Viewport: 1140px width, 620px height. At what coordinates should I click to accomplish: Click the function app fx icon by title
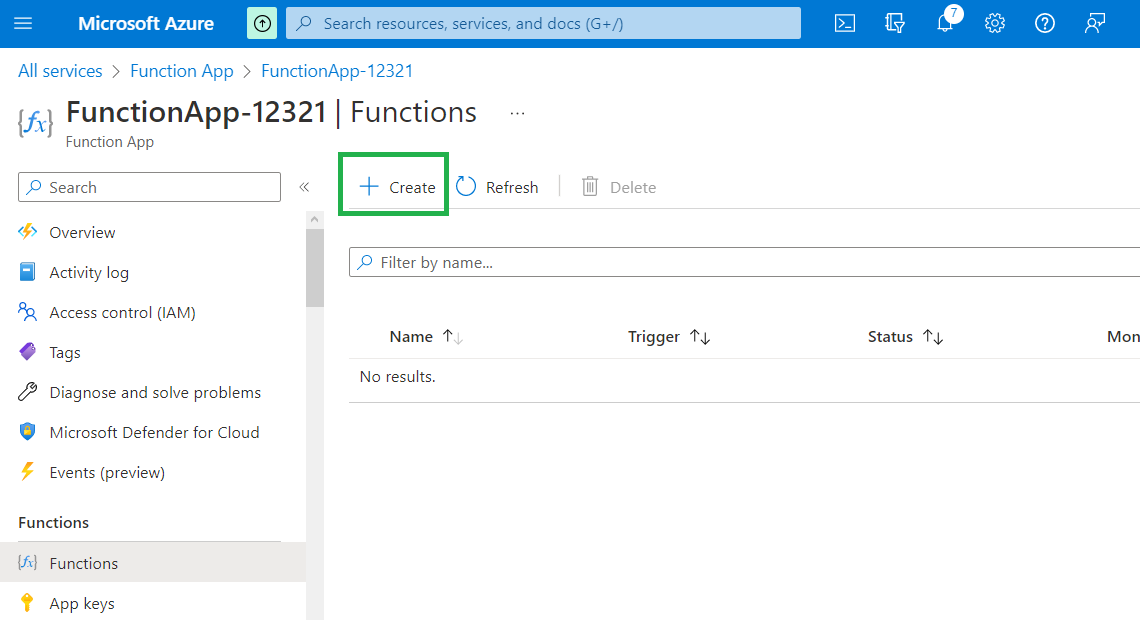[35, 122]
